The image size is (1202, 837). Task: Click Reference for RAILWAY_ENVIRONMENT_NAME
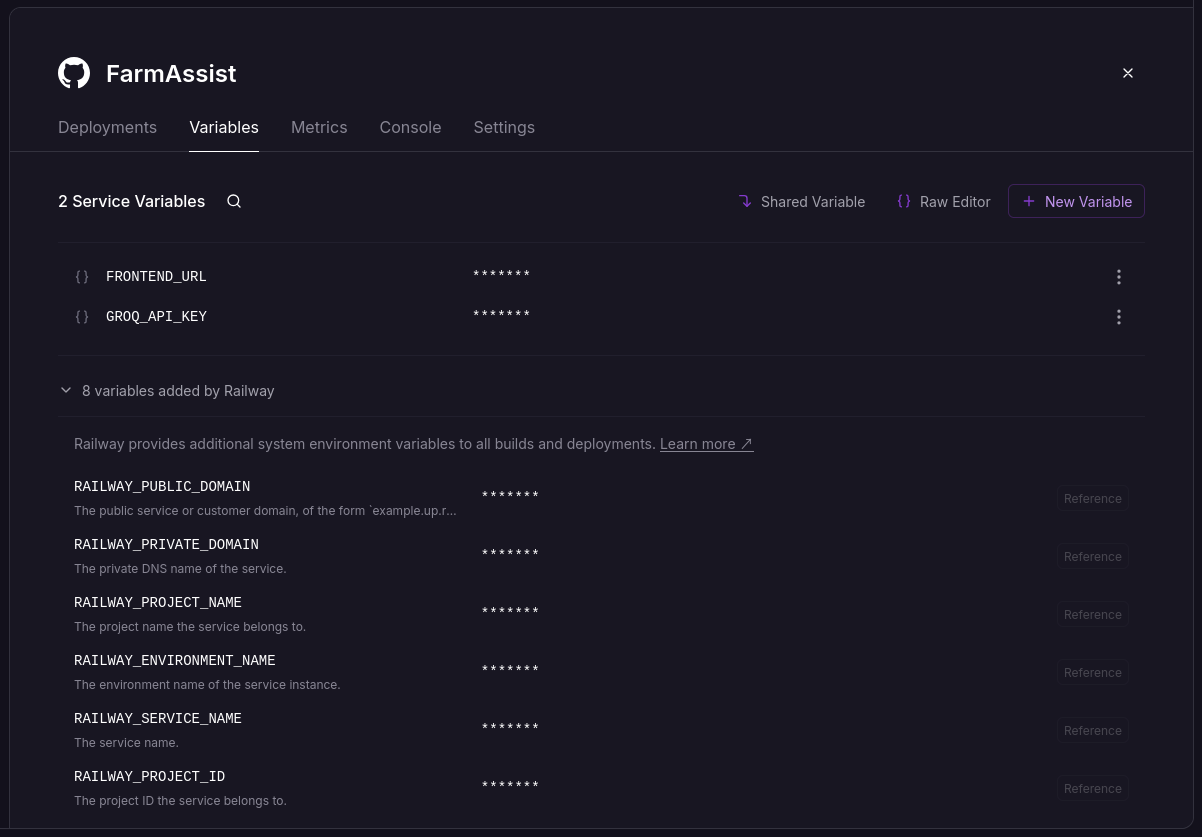pyautogui.click(x=1093, y=673)
